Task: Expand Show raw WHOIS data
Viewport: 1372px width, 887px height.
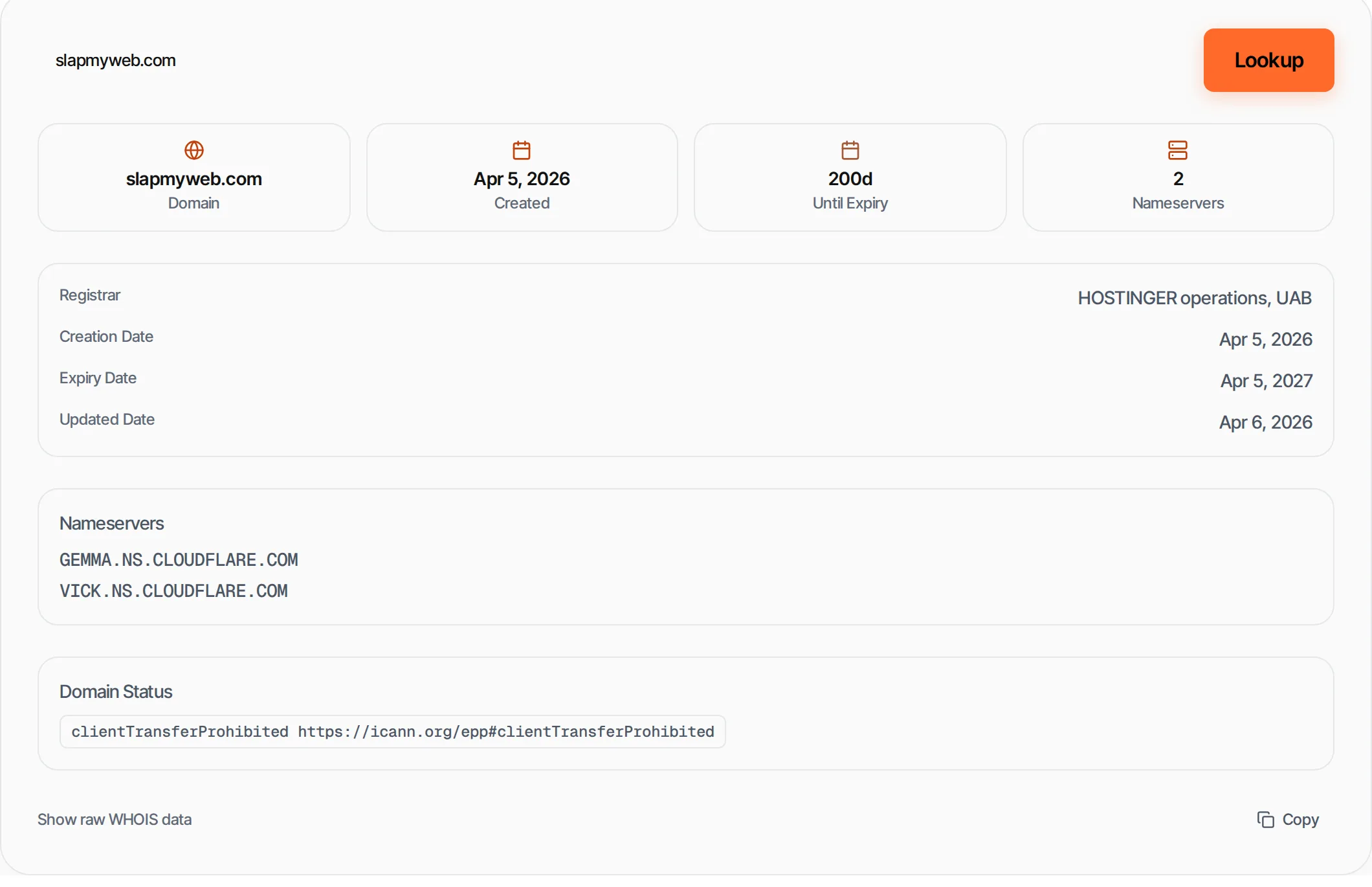Action: pyautogui.click(x=115, y=820)
